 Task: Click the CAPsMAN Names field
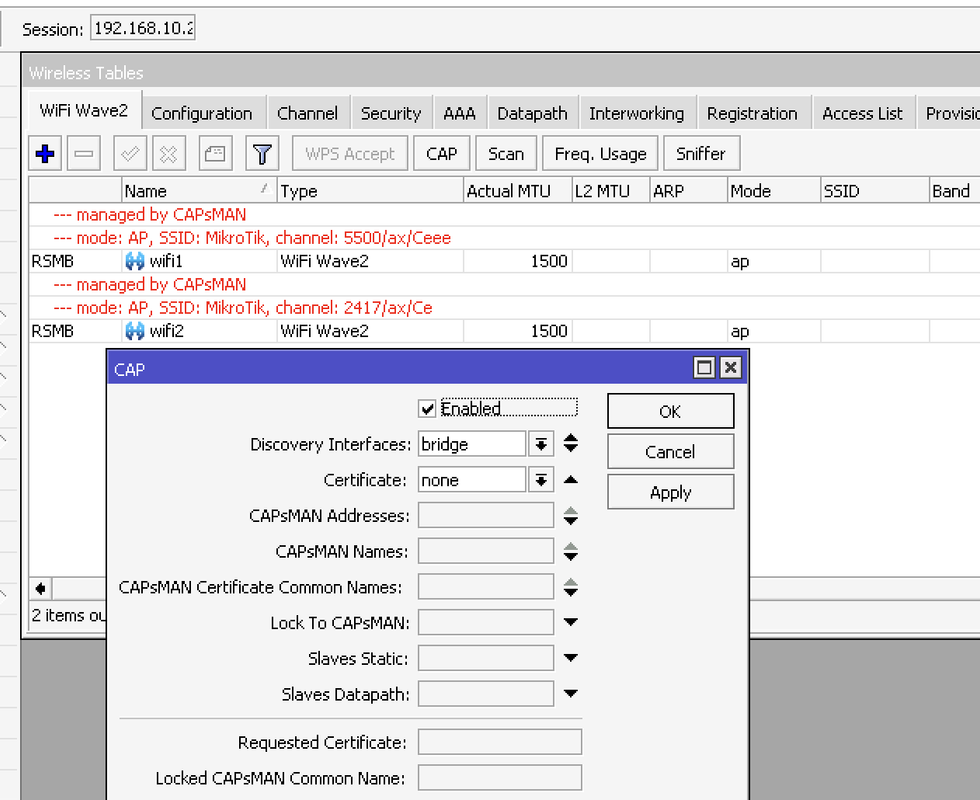pyautogui.click(x=486, y=551)
